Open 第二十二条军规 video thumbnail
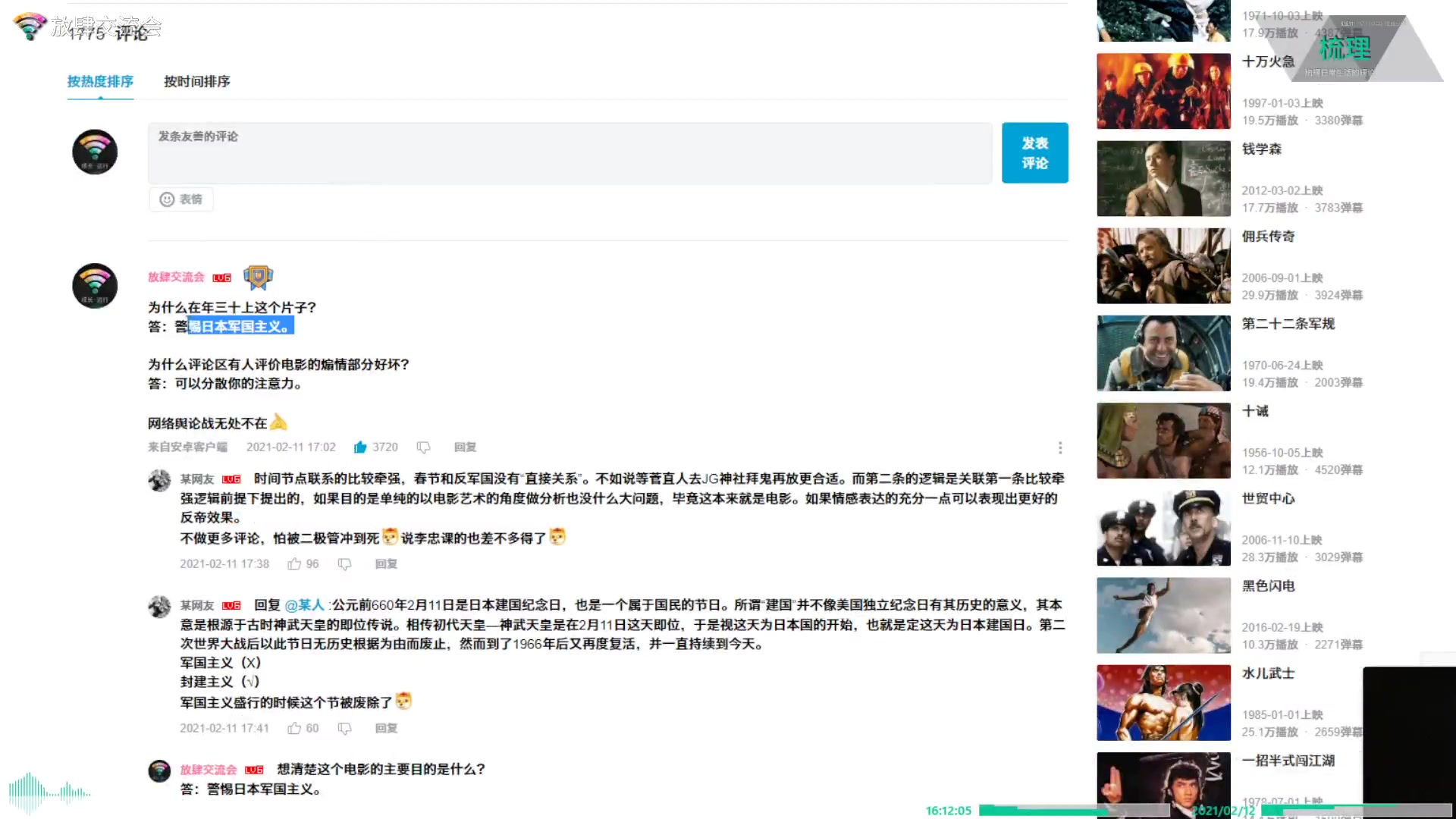The image size is (1456, 819). [x=1163, y=353]
